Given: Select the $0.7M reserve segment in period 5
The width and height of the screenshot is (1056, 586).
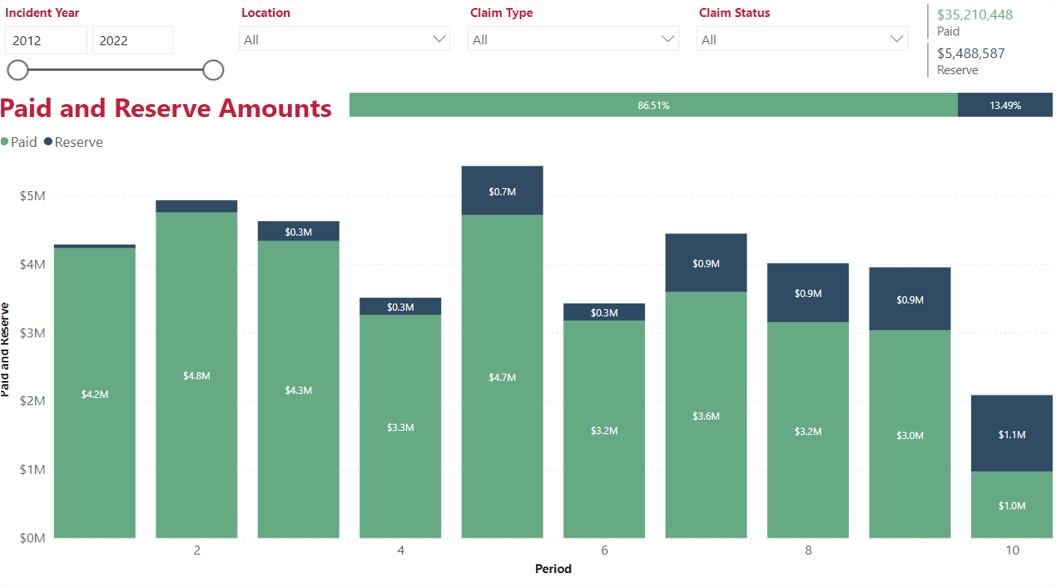Looking at the screenshot, I should click(502, 191).
